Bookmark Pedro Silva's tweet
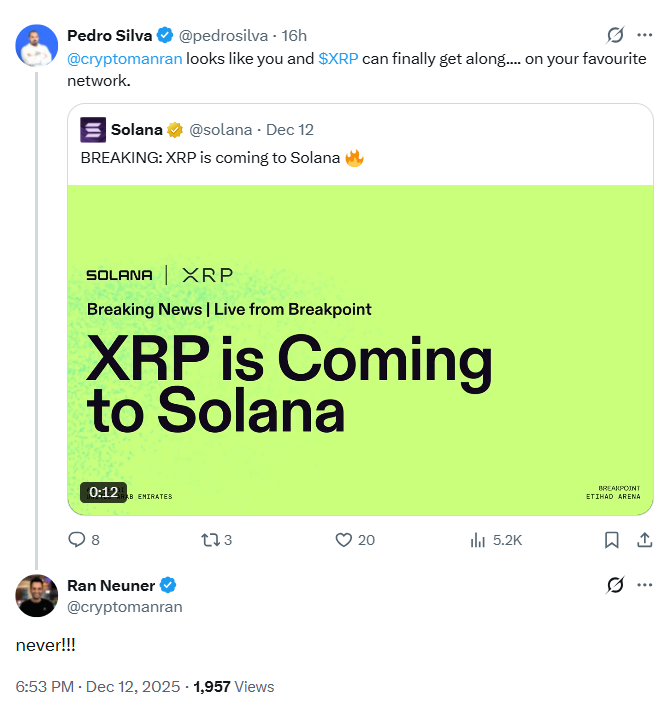 (611, 540)
